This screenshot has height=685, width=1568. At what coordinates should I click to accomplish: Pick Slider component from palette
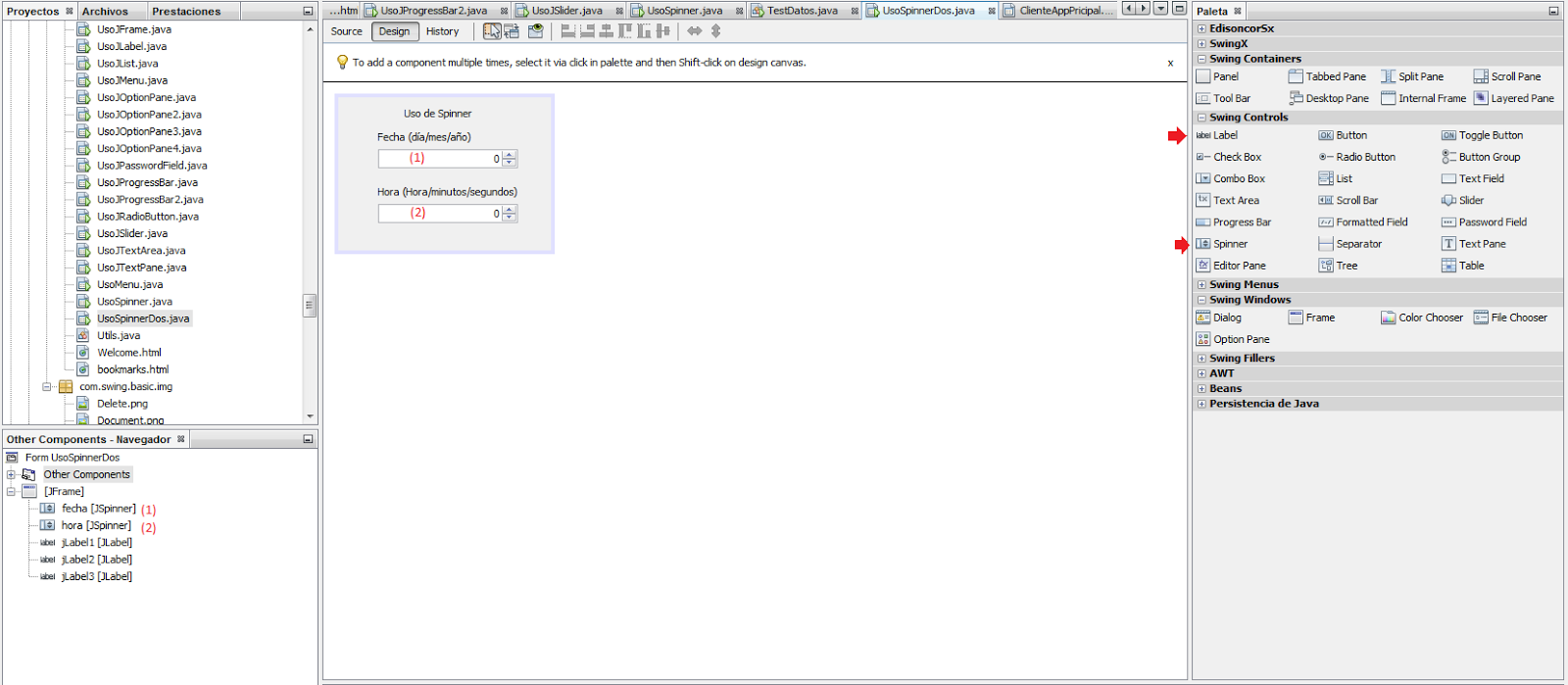point(1463,200)
